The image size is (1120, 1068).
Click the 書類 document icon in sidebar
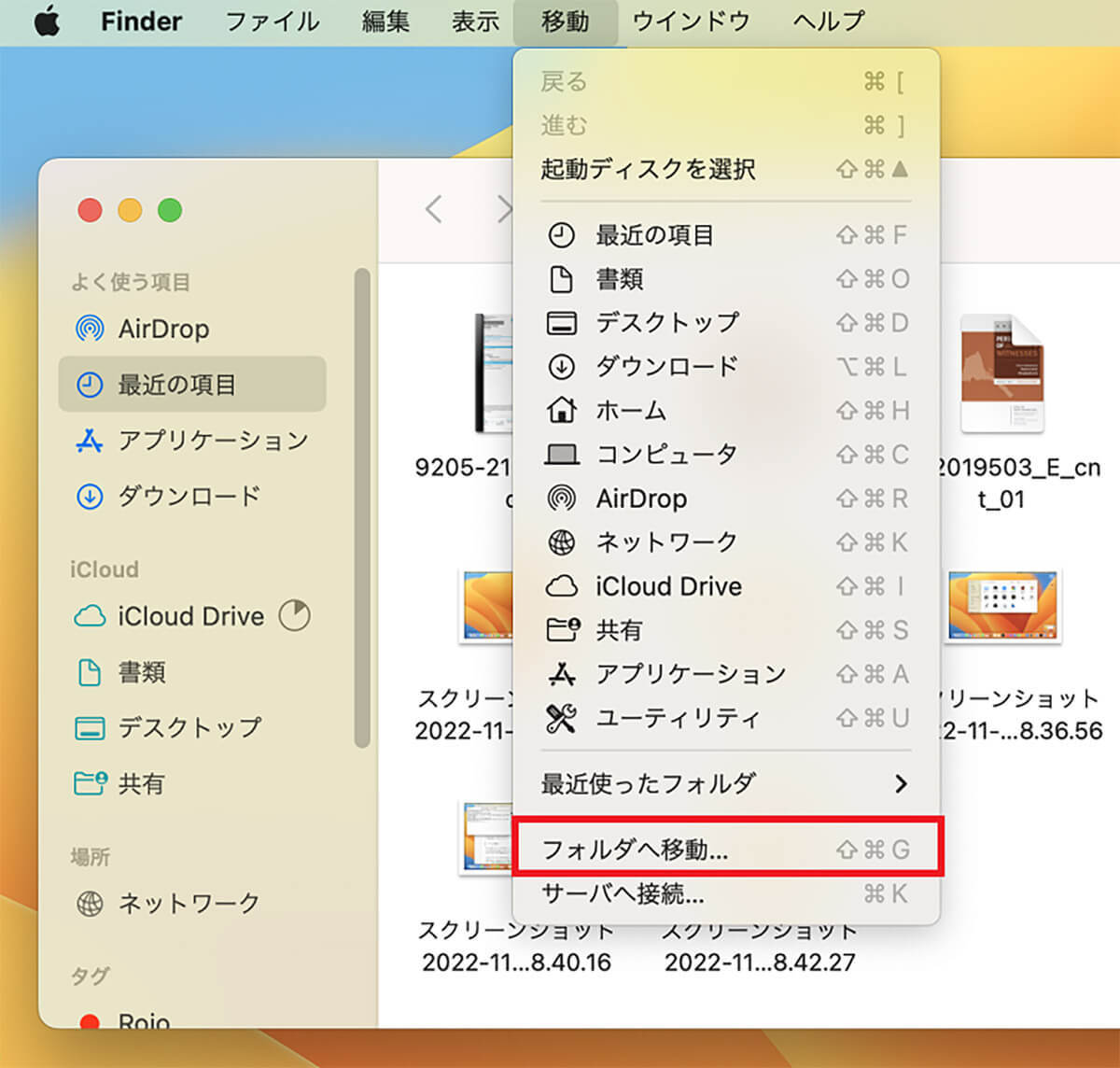(x=90, y=672)
